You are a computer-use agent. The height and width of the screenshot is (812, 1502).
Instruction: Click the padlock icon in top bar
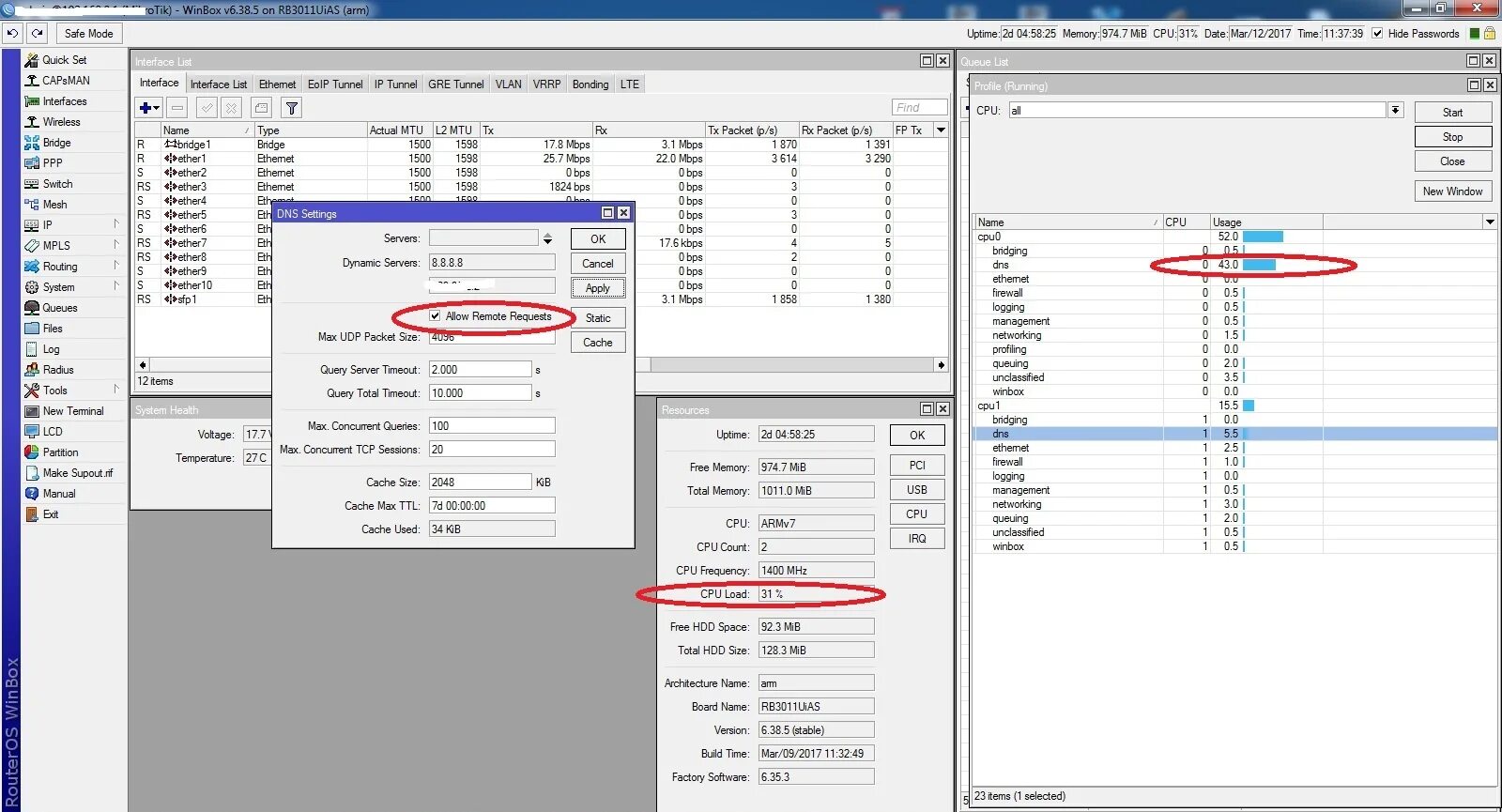coord(1489,33)
